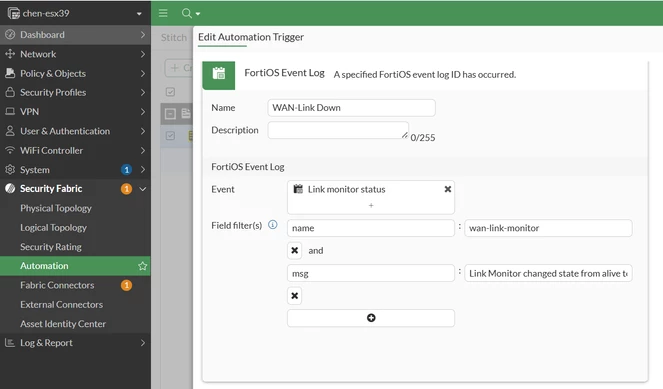The height and width of the screenshot is (389, 663).
Task: Expand the WiFi Controller chevron
Action: click(142, 151)
